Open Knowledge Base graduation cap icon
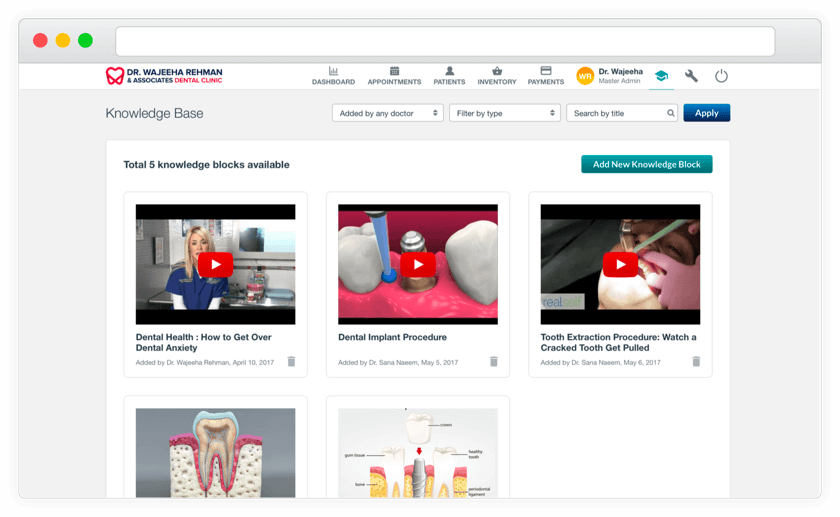 662,76
